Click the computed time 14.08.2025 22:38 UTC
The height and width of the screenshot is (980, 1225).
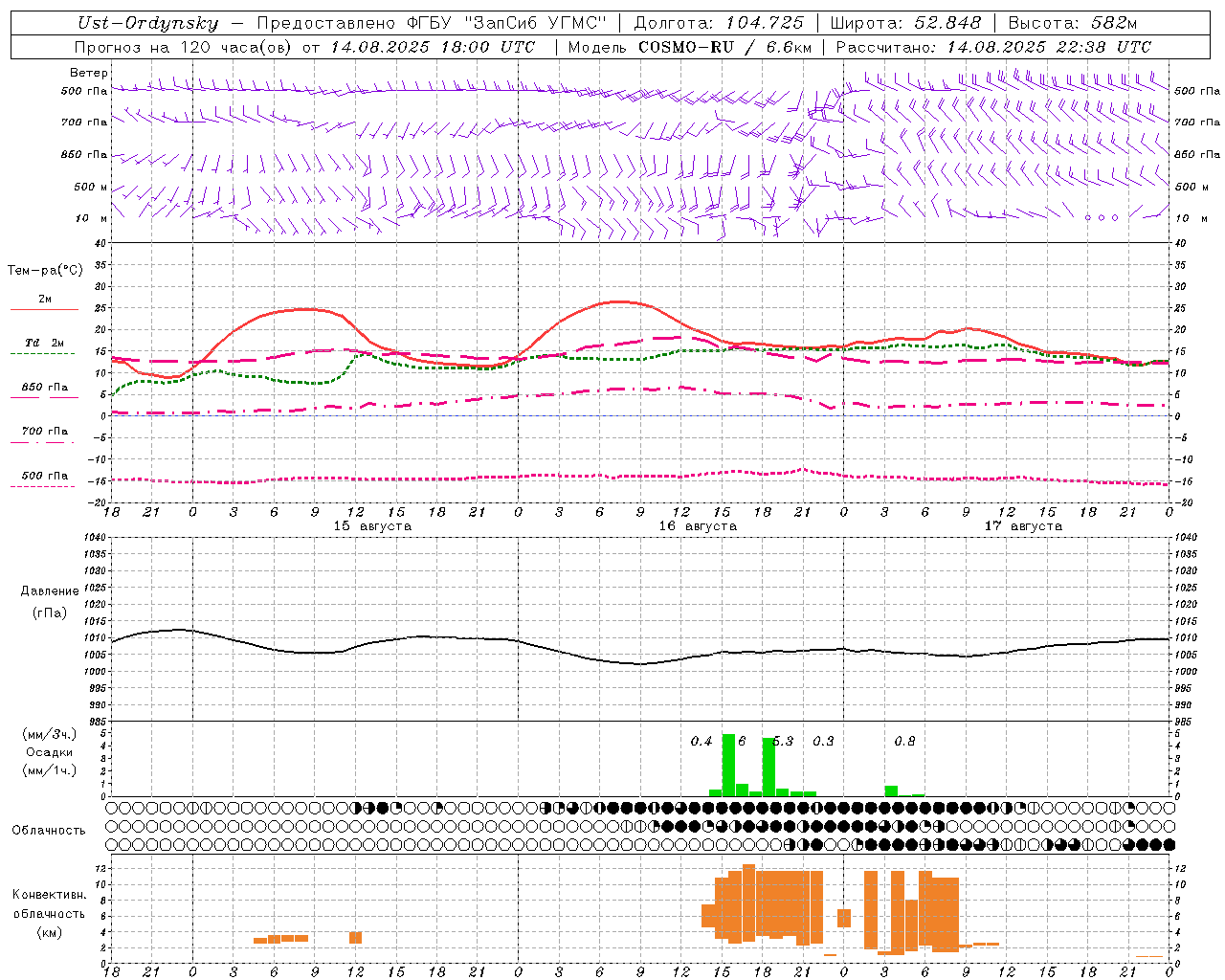1049,47
